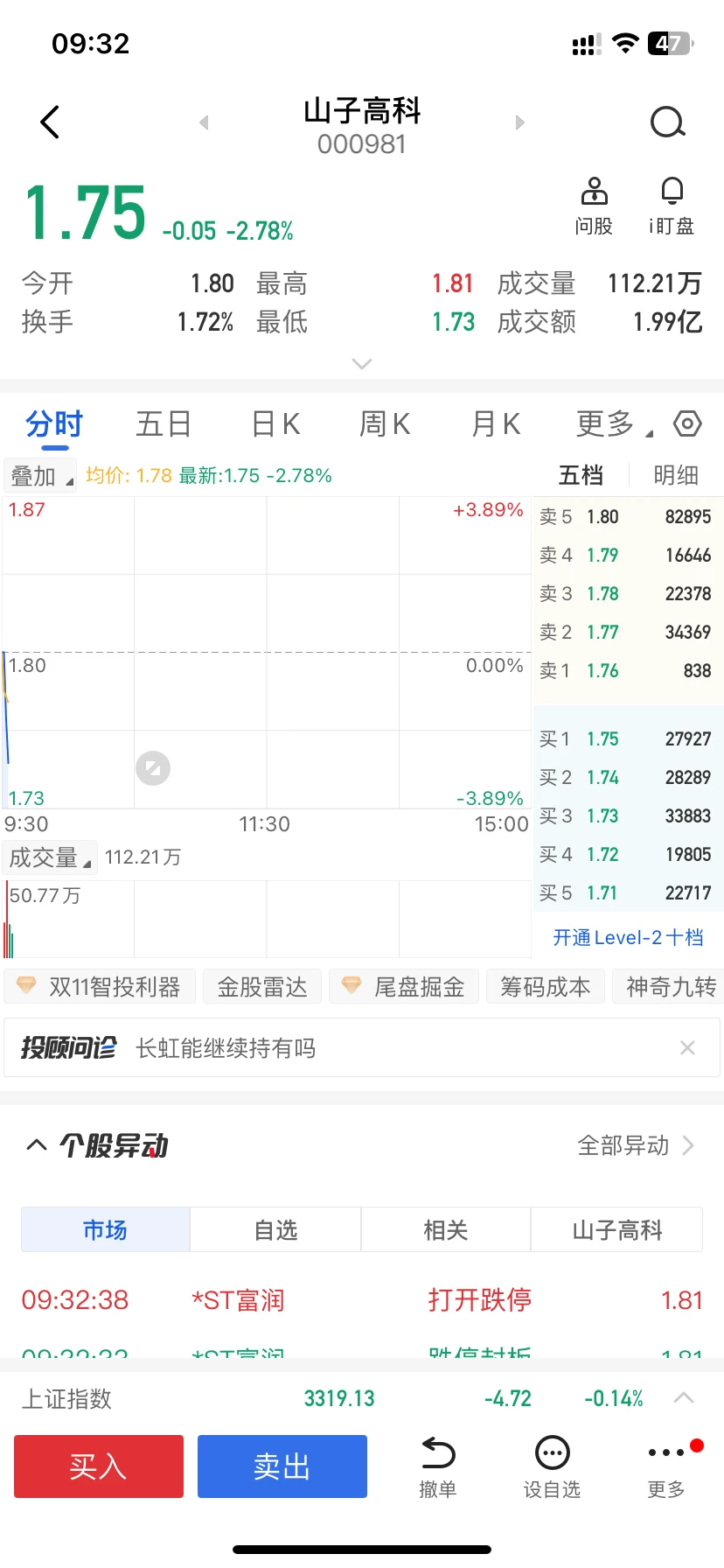Open the 成交量 indicator dropdown
The image size is (724, 1568).
[50, 857]
